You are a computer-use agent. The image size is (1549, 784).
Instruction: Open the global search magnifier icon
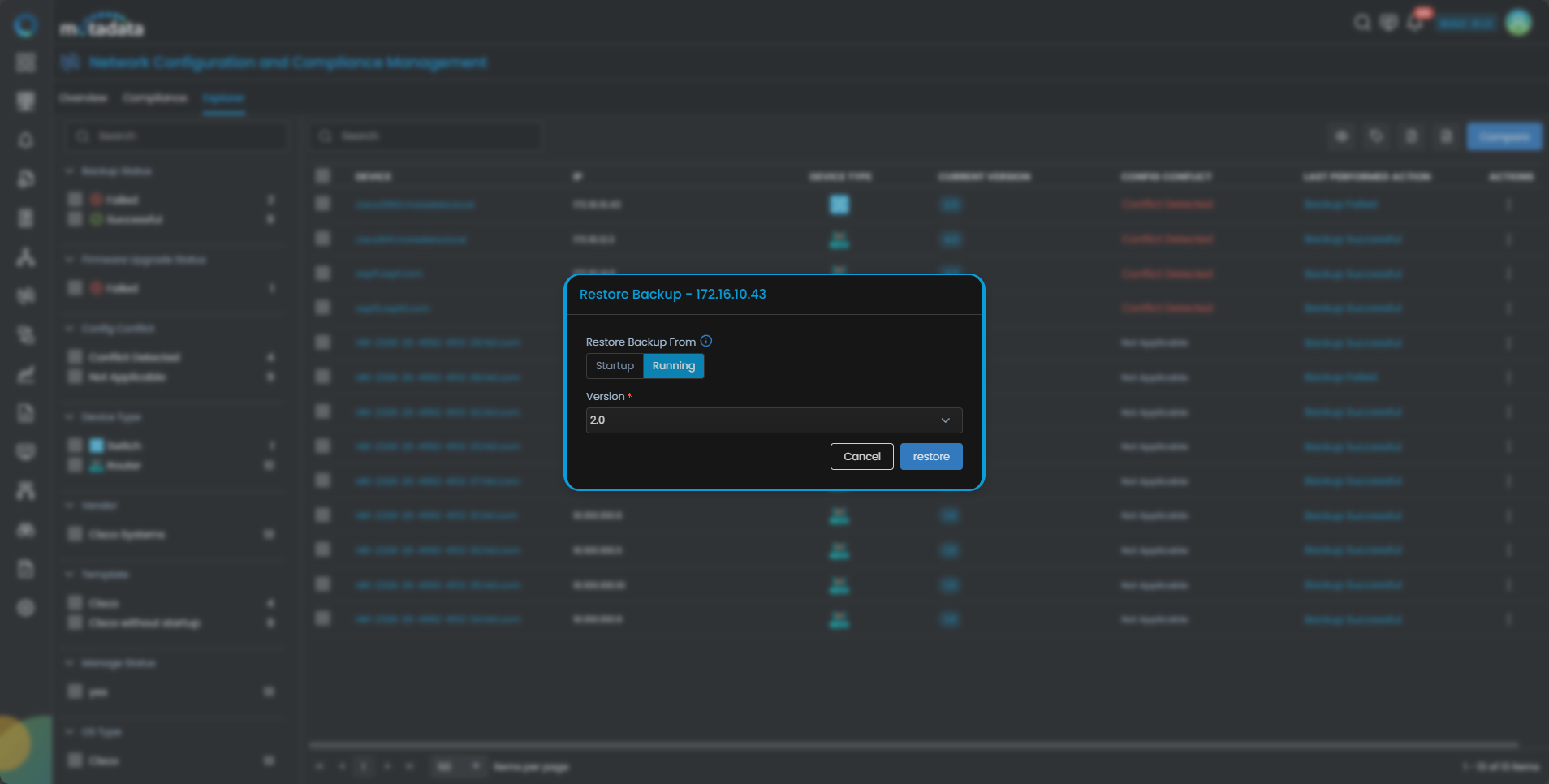tap(1361, 23)
